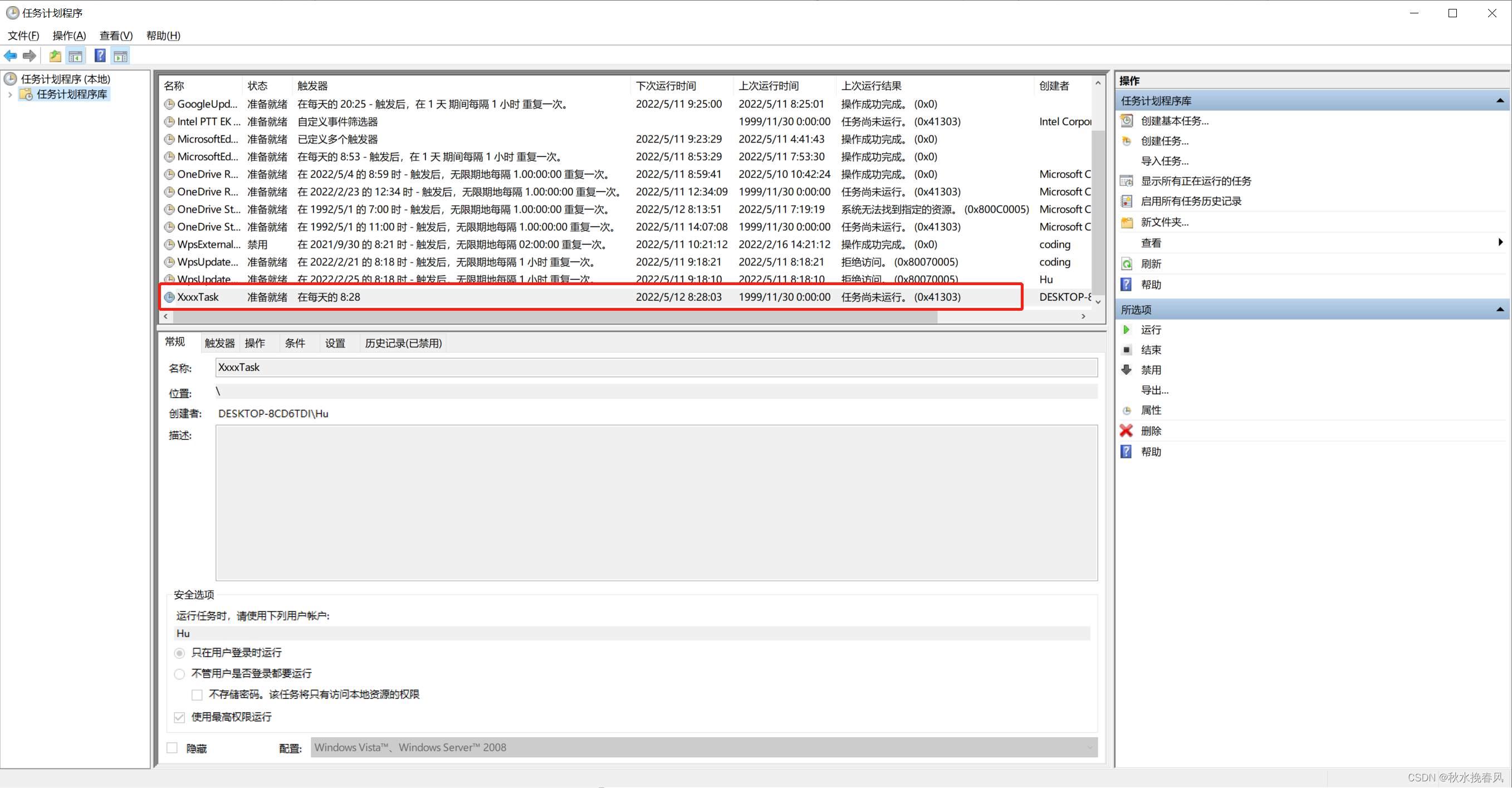Click 导入任务... in actions pane

point(1164,161)
